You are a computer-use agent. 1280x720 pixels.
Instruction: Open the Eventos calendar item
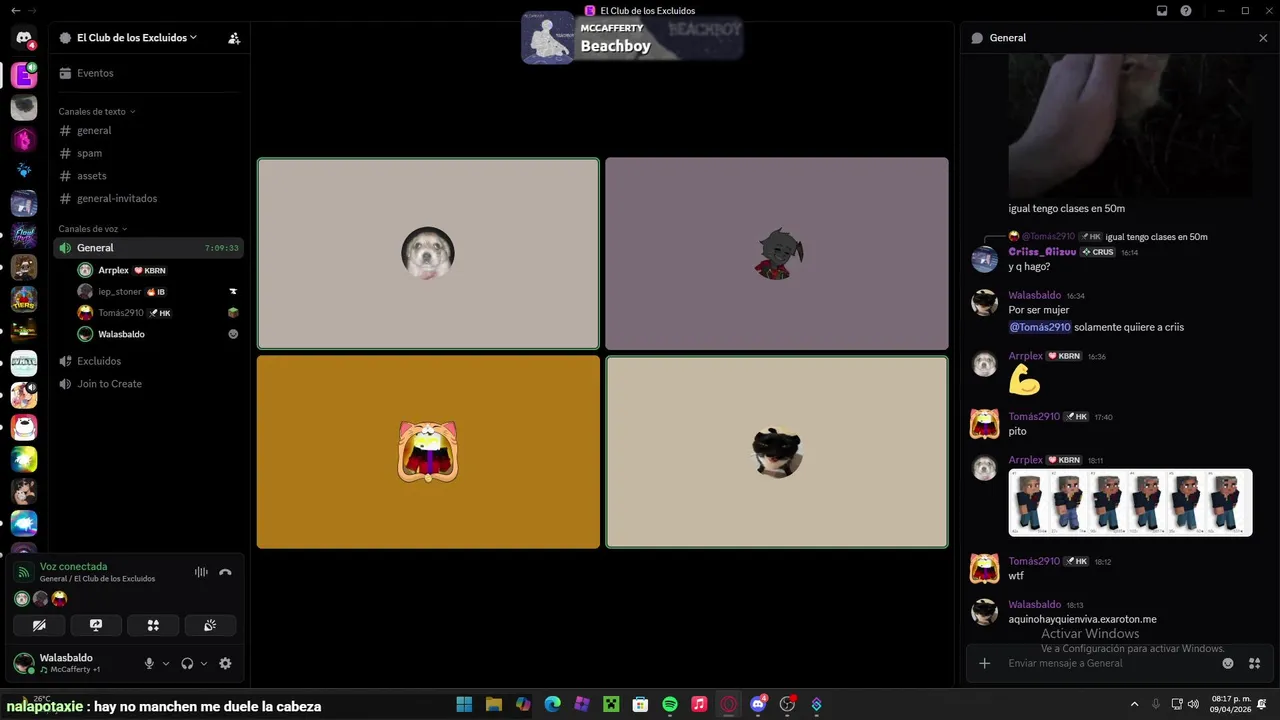pyautogui.click(x=150, y=73)
